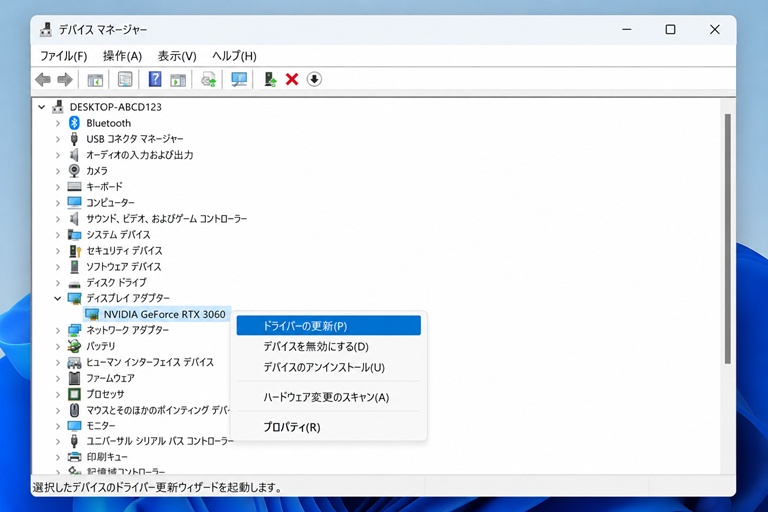
Task: Click the バッテリ battery icon
Action: [74, 346]
